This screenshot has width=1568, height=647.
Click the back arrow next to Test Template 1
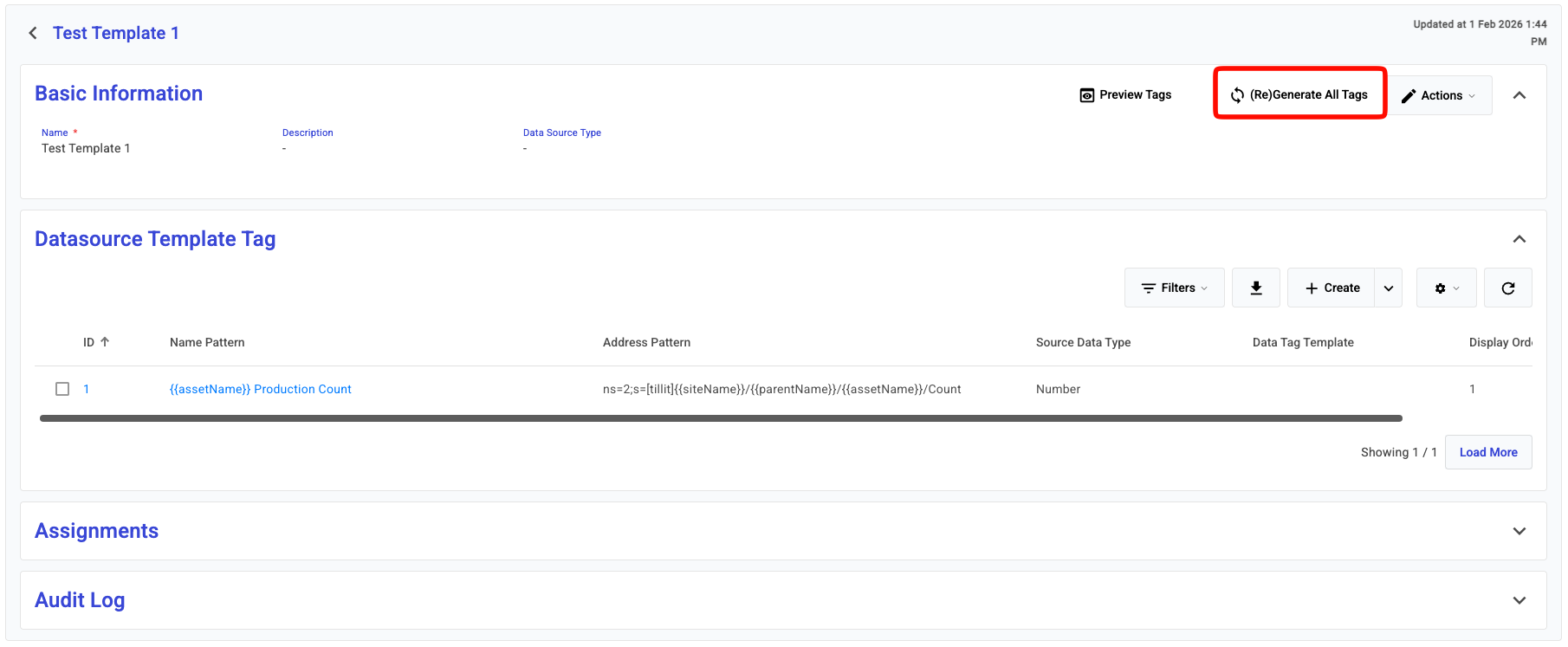tap(33, 33)
